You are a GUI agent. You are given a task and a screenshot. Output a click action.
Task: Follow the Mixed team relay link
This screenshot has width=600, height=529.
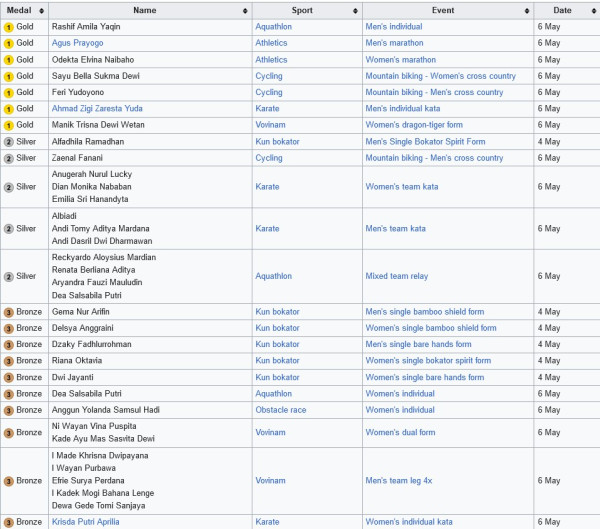point(396,276)
